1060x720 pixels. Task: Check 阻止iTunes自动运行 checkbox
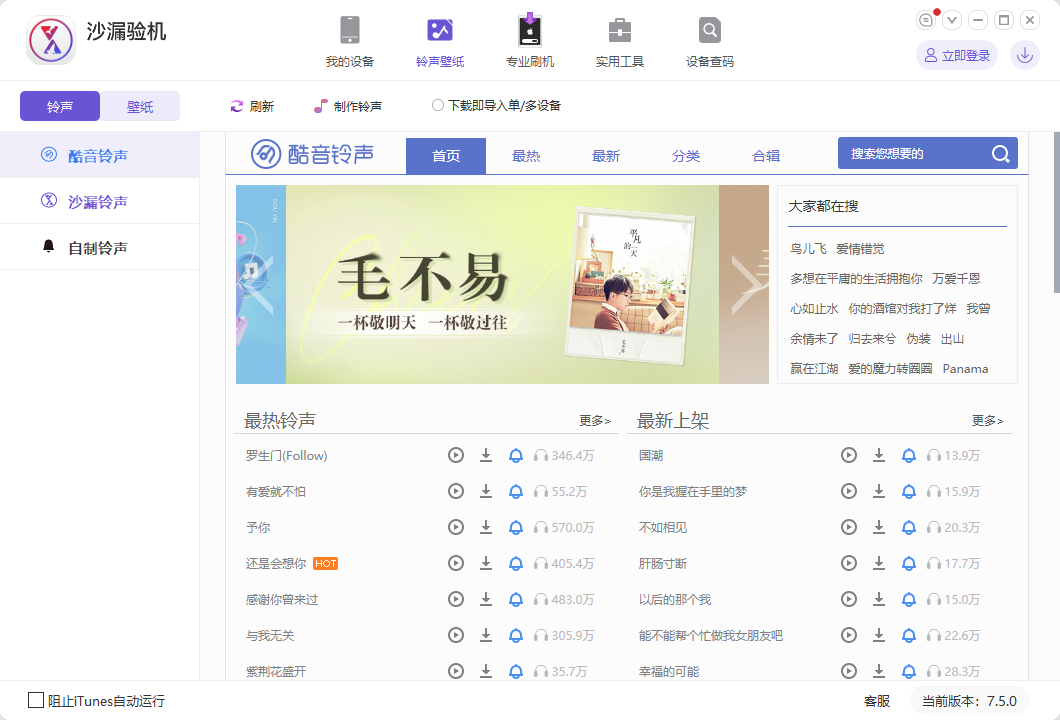point(36,700)
